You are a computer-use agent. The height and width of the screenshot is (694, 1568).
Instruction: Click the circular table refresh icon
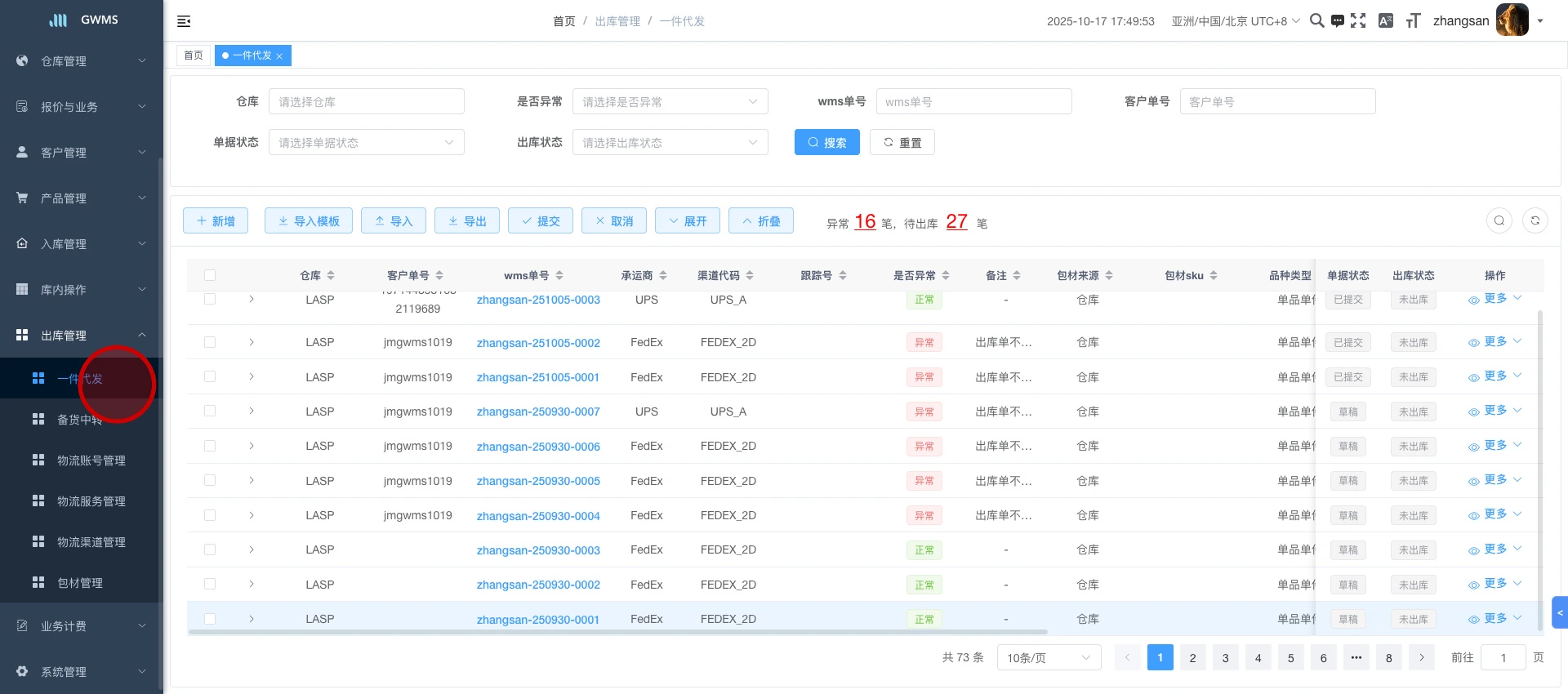coord(1535,220)
